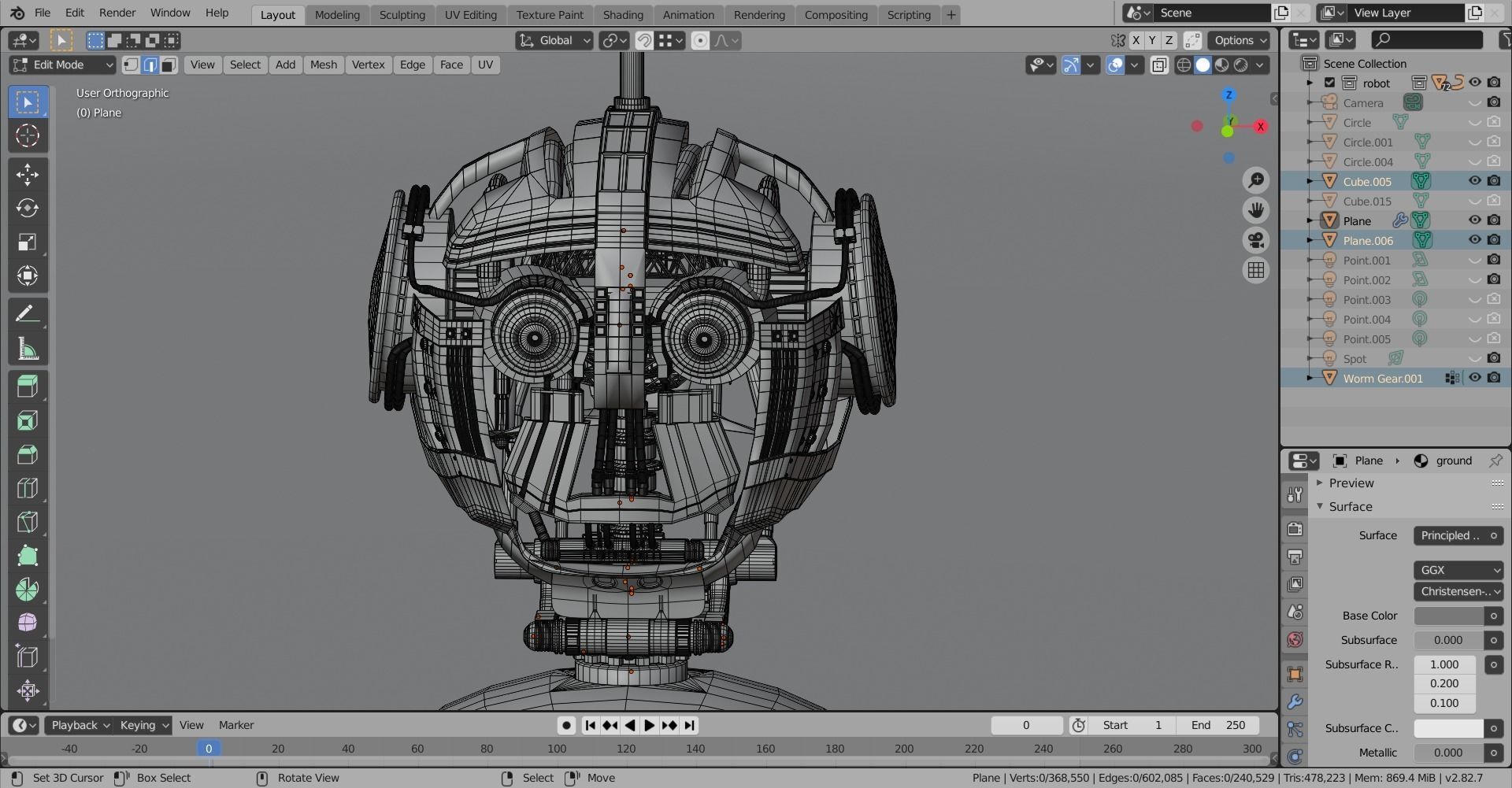The height and width of the screenshot is (788, 1512).
Task: Hide Worm Gear.001 in viewport
Action: point(1475,378)
